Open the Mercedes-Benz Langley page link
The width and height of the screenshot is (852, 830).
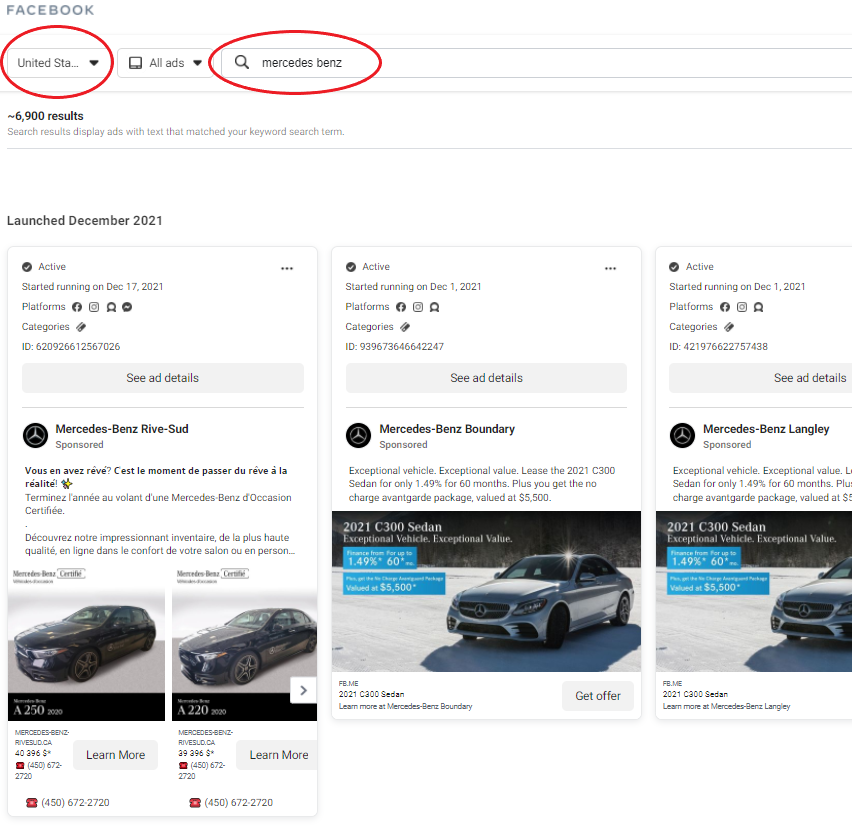(x=766, y=429)
